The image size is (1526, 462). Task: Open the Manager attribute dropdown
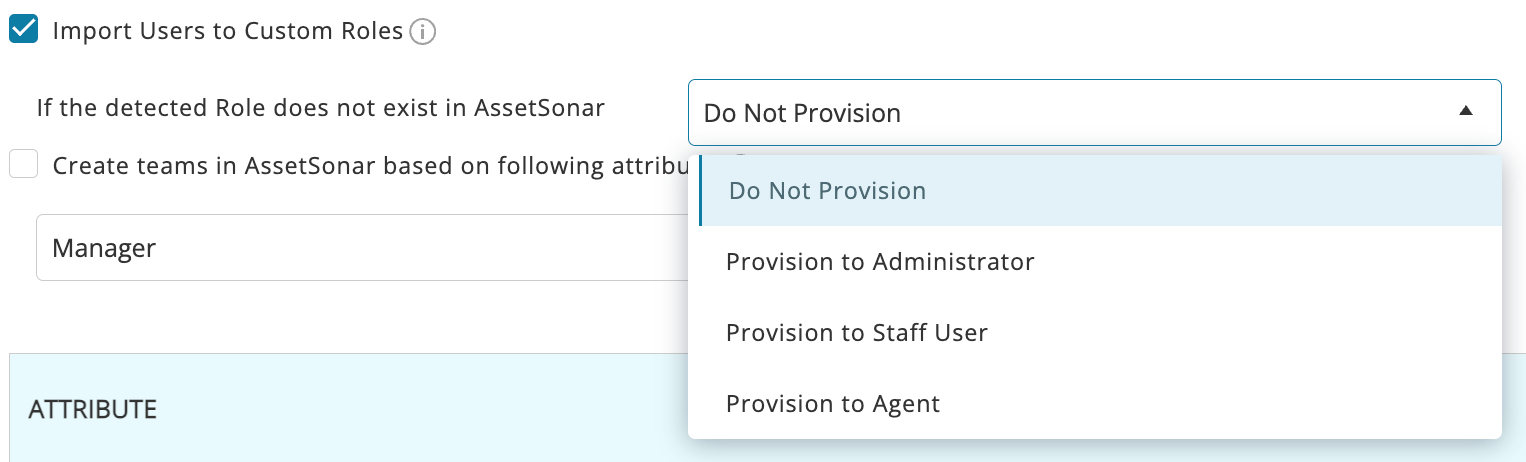[x=360, y=247]
